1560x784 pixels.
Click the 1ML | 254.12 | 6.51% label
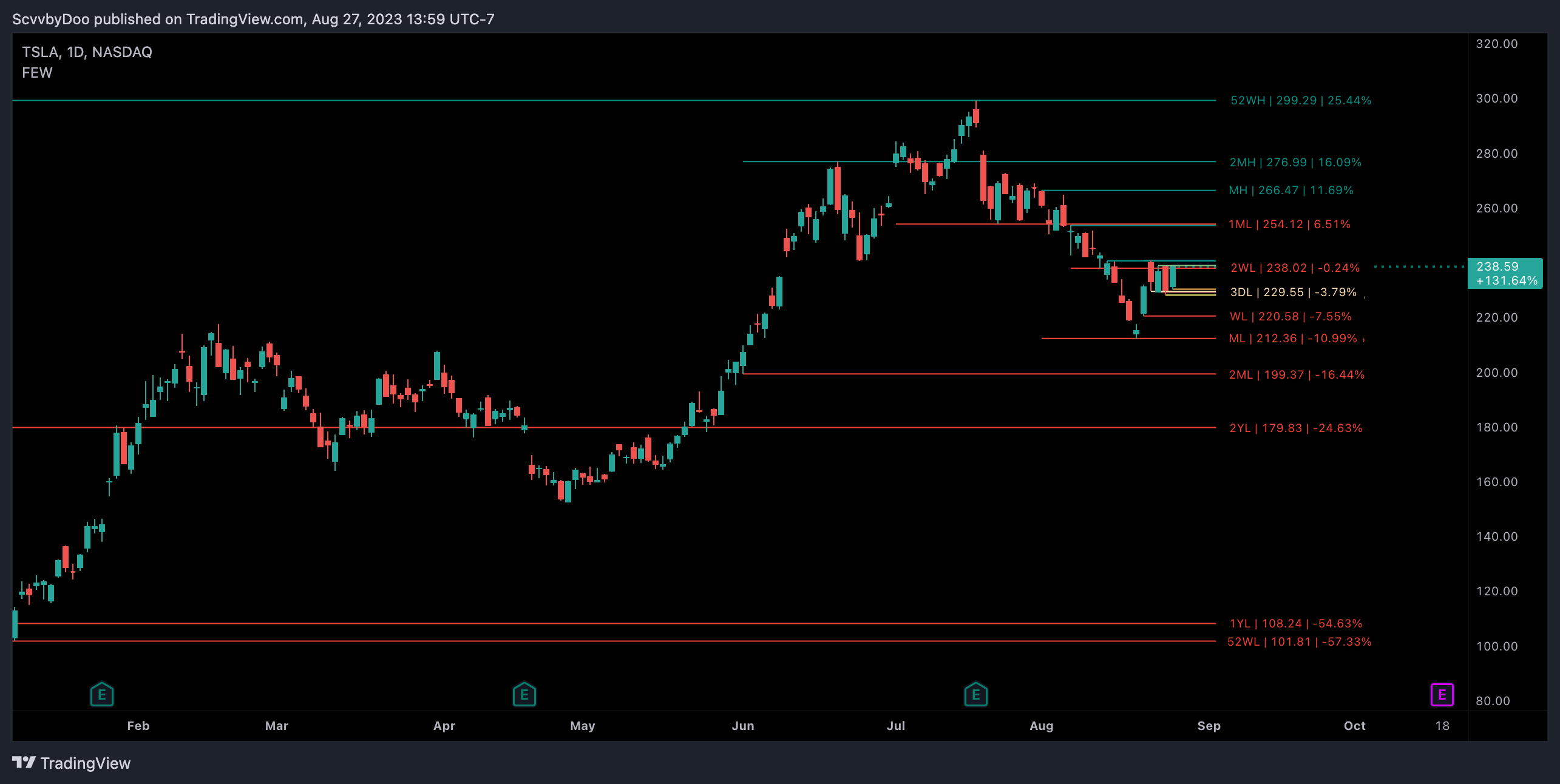[x=1289, y=225]
